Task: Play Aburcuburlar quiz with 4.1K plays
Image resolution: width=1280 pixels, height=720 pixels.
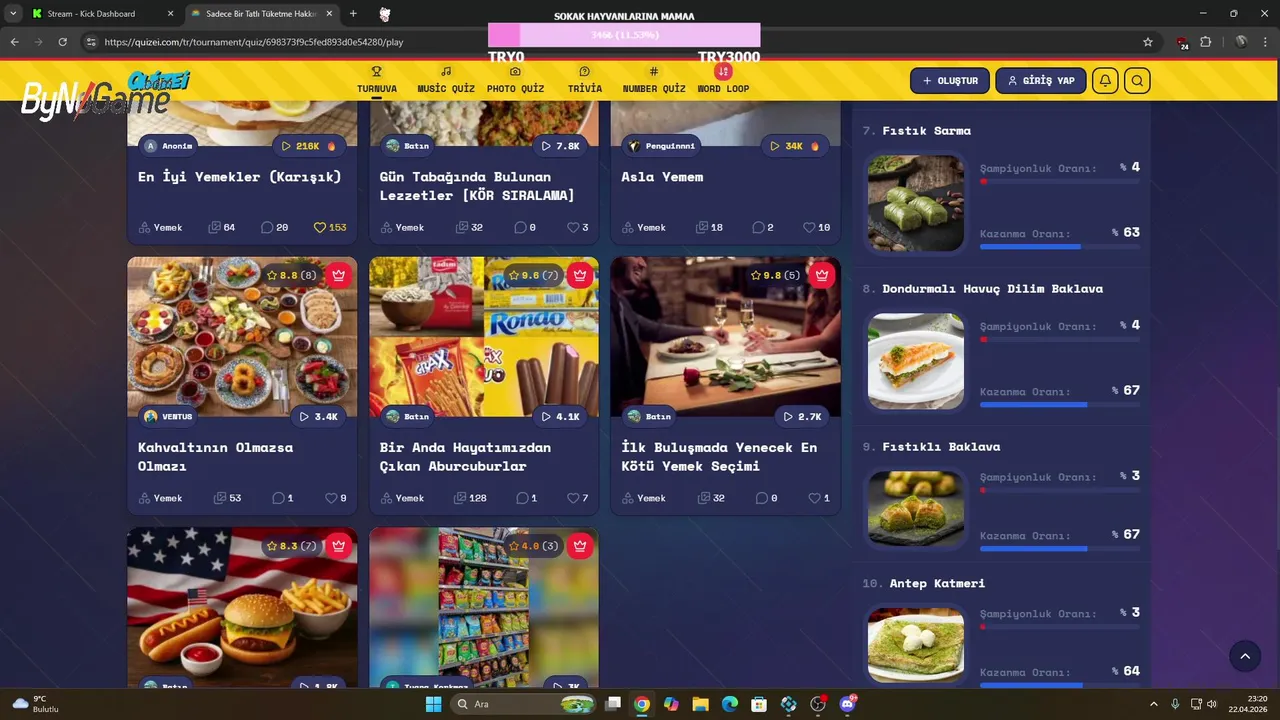Action: [561, 416]
